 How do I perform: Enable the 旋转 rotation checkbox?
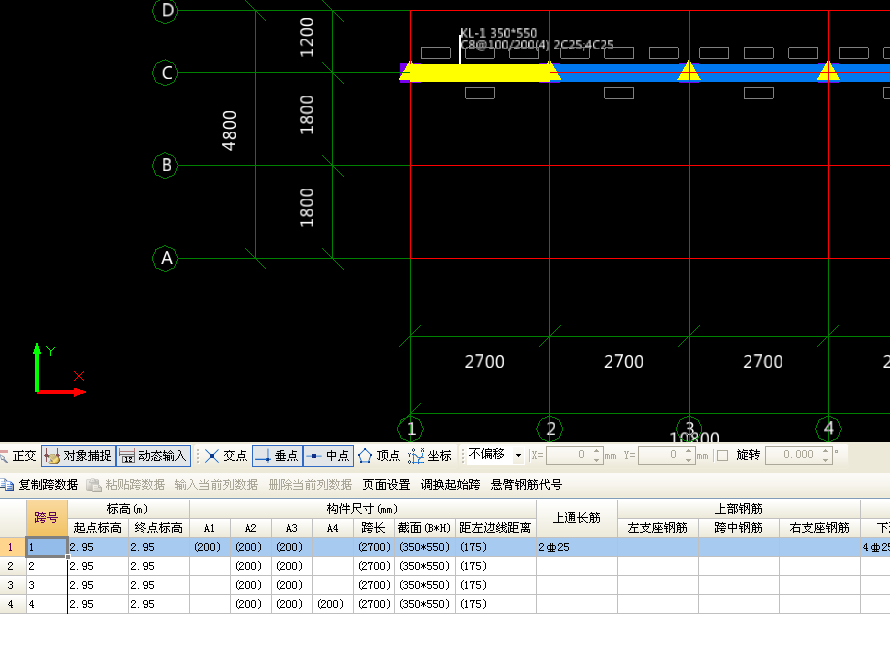pyautogui.click(x=722, y=456)
